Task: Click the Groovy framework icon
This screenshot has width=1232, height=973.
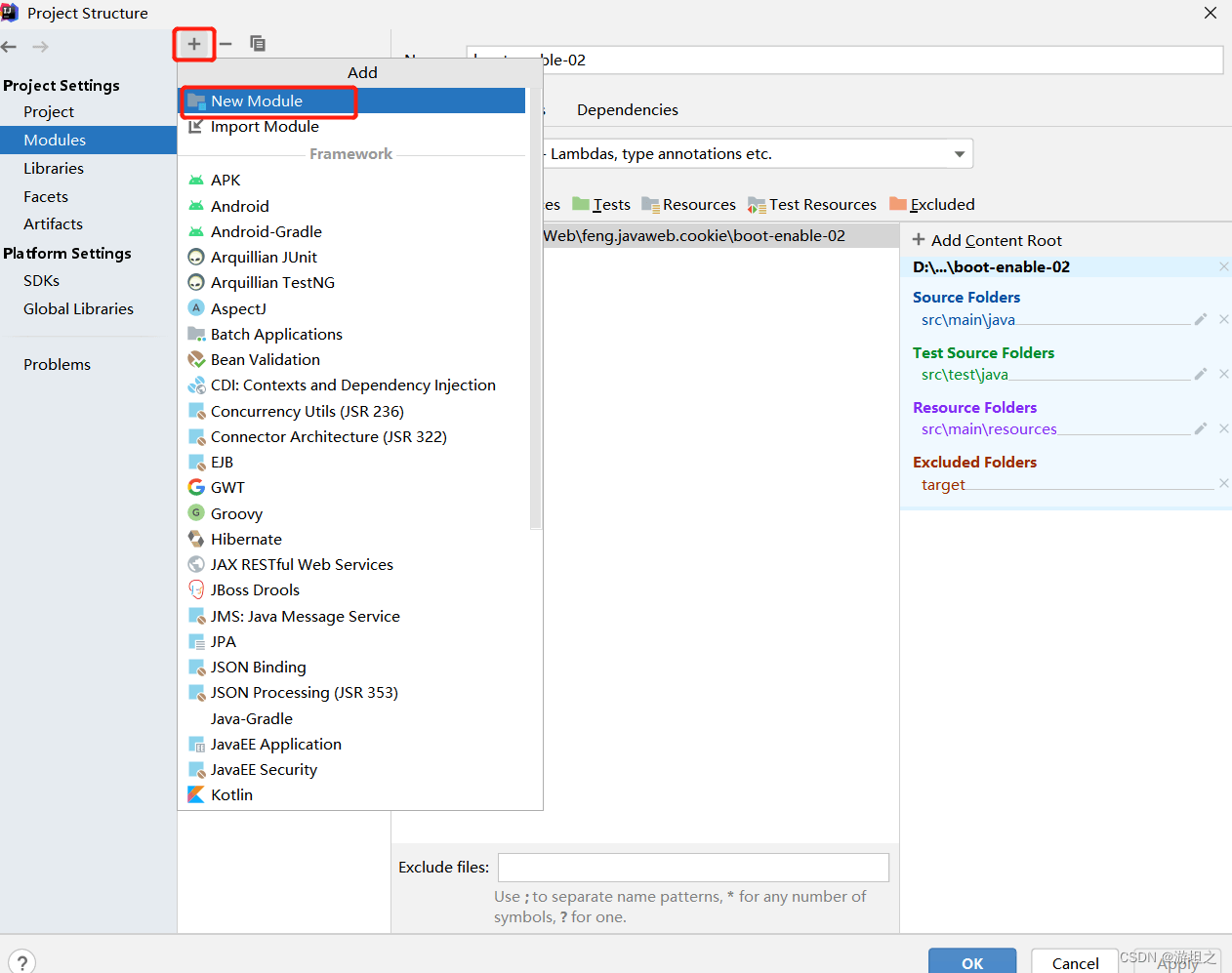Action: (x=196, y=513)
